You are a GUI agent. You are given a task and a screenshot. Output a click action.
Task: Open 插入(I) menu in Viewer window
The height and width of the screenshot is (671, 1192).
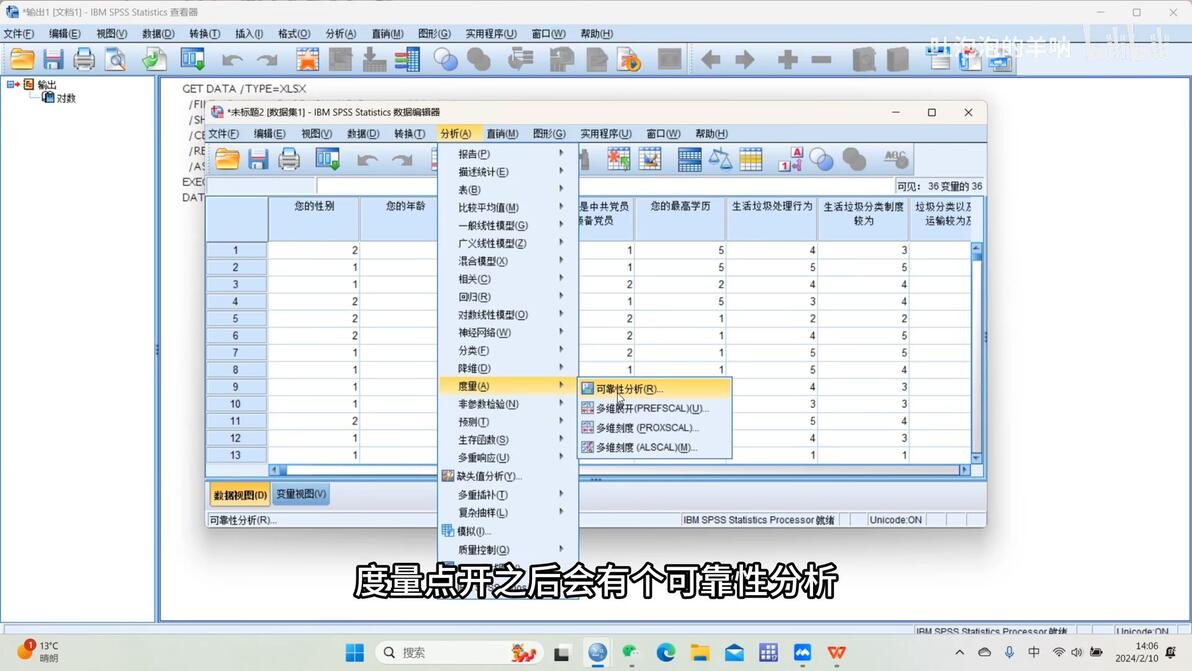point(249,33)
